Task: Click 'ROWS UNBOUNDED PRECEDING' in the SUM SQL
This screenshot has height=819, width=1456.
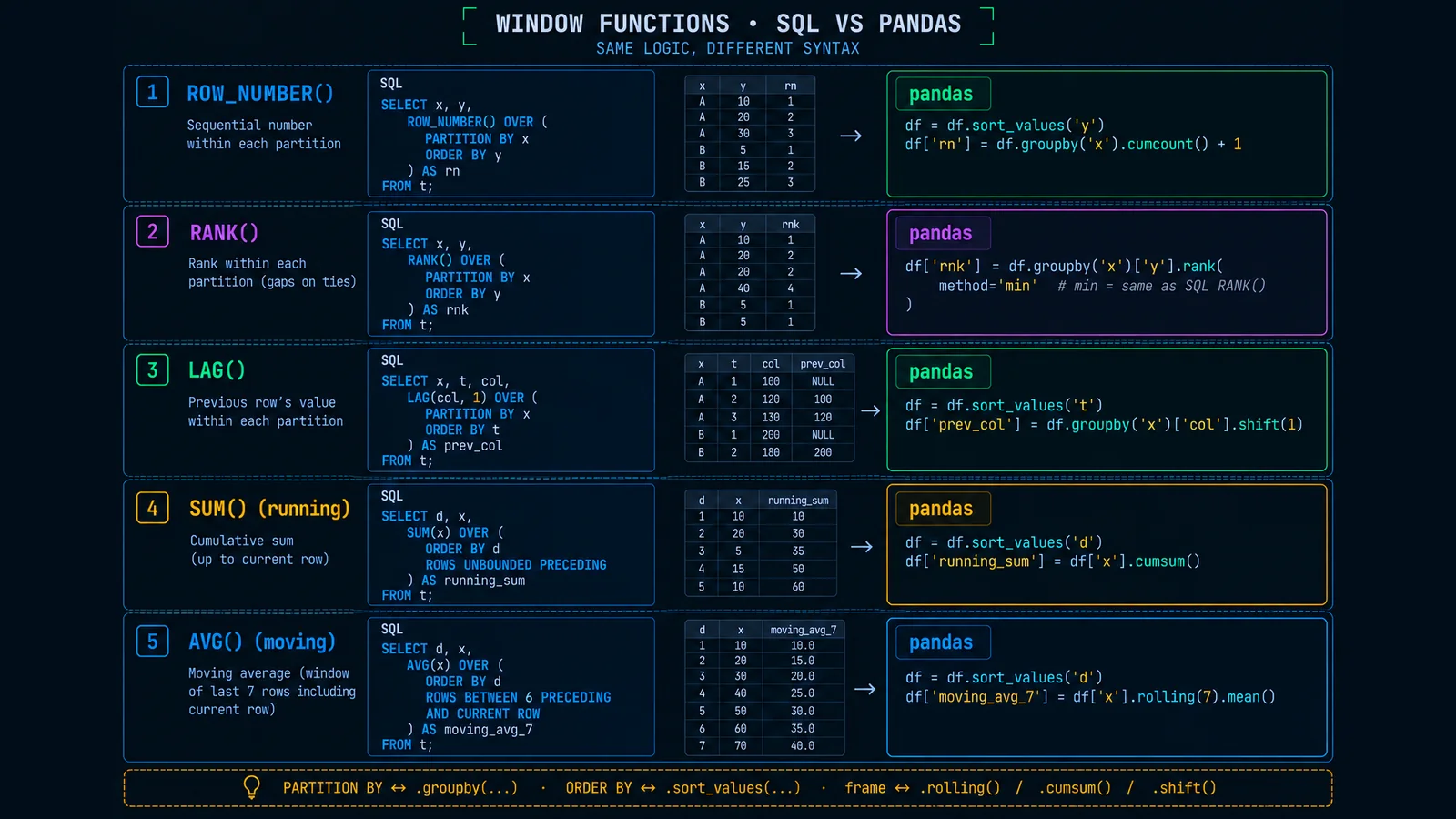Action: [515, 564]
